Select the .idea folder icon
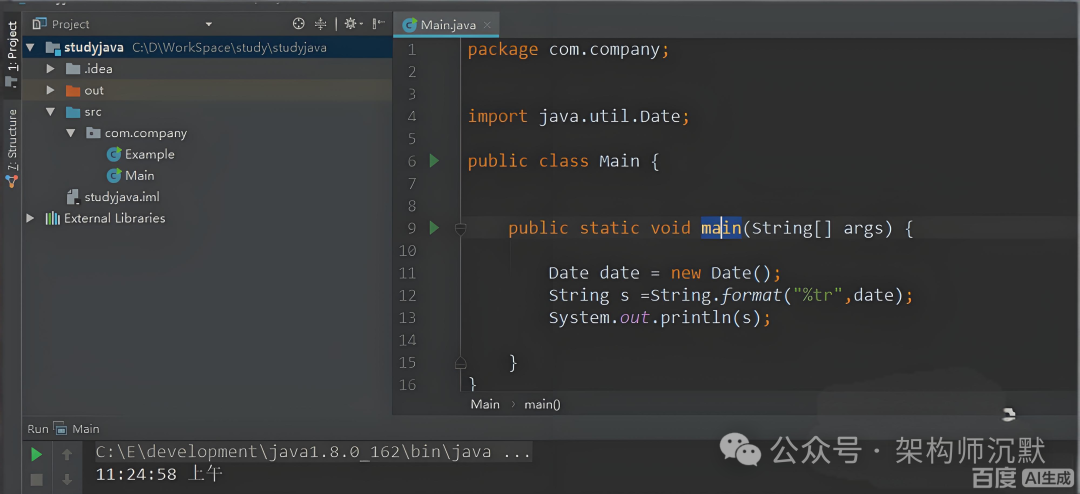This screenshot has width=1080, height=494. [x=73, y=69]
